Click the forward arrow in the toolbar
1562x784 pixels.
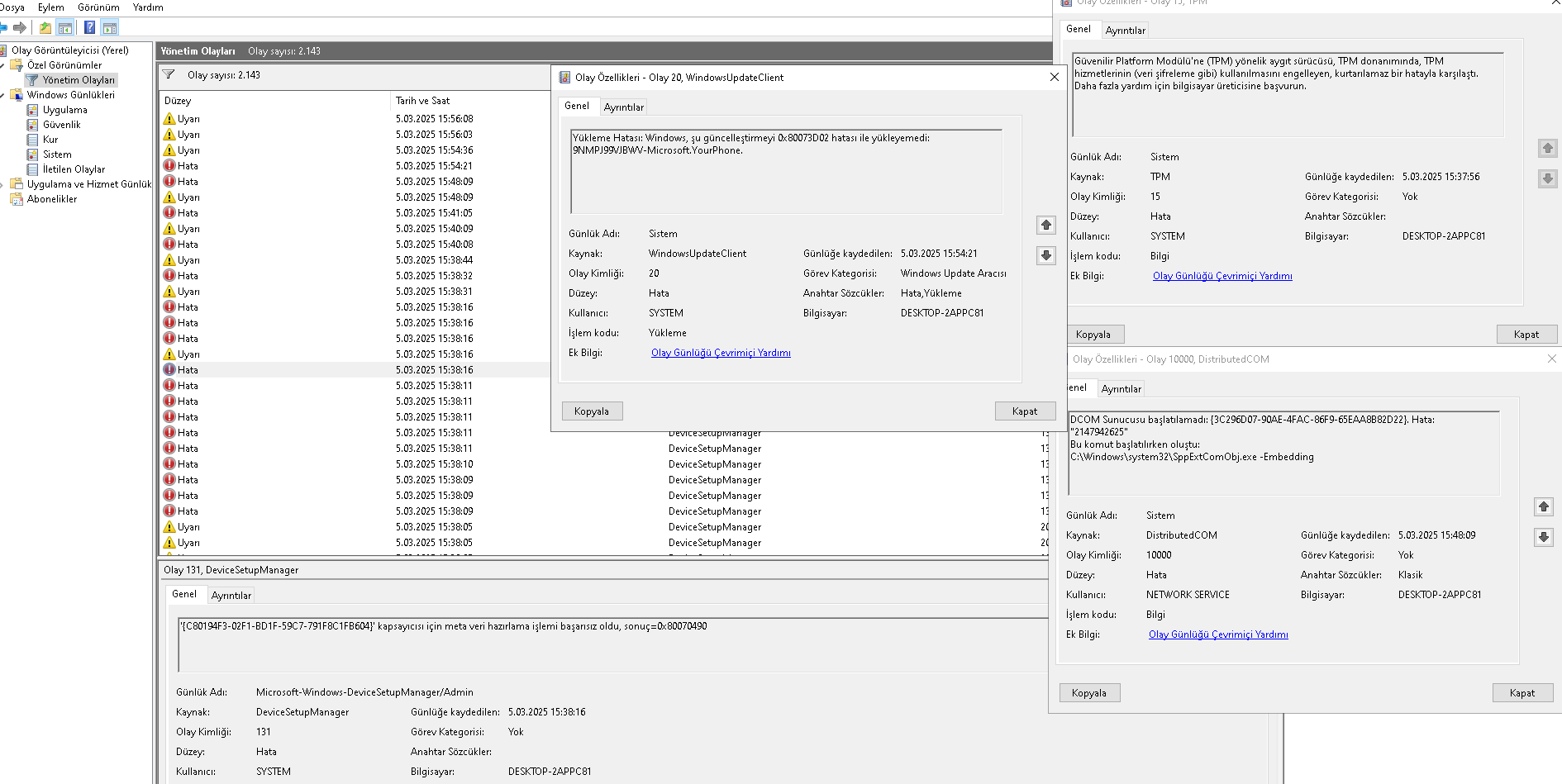(20, 27)
